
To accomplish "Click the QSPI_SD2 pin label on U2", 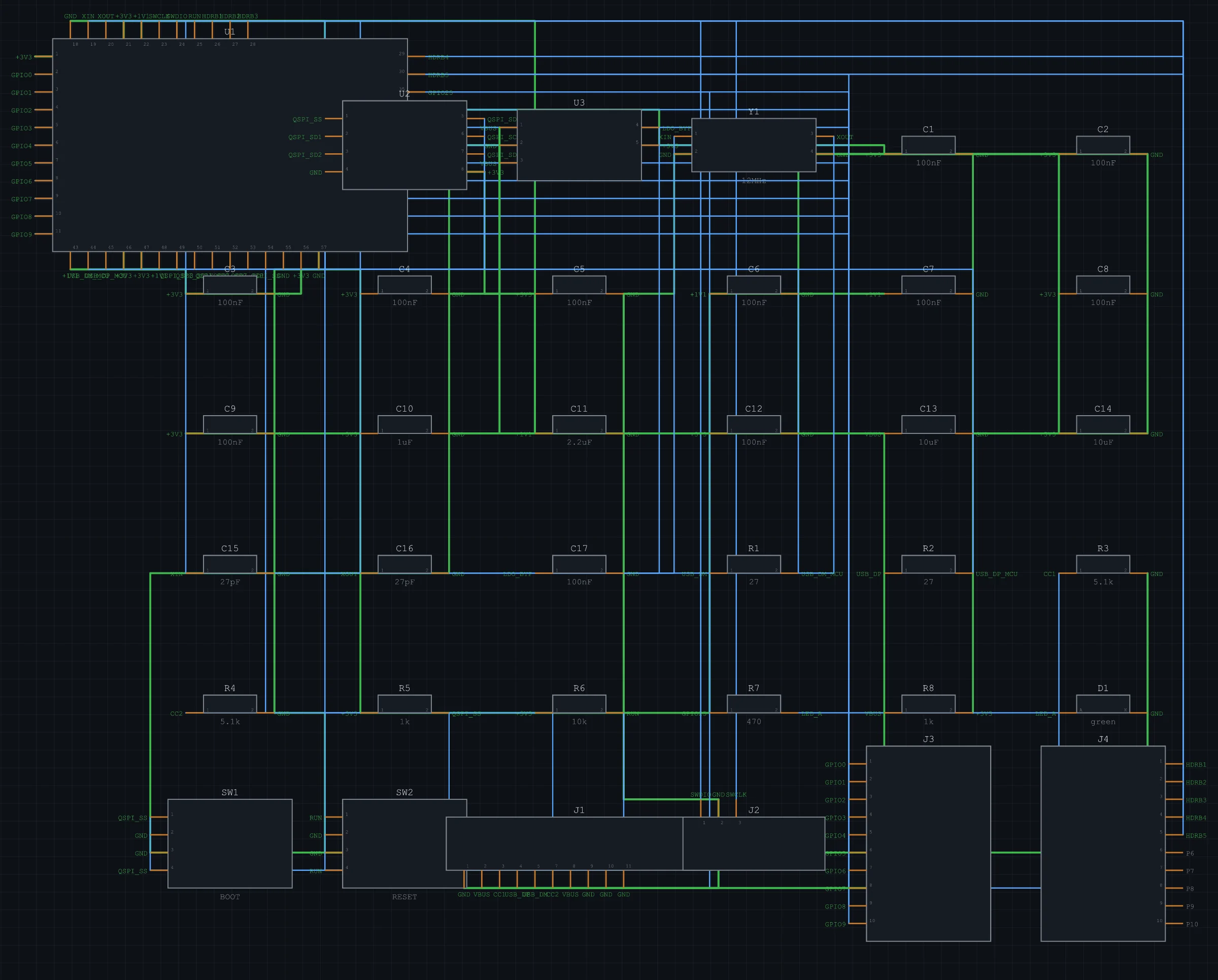I will pyautogui.click(x=305, y=155).
